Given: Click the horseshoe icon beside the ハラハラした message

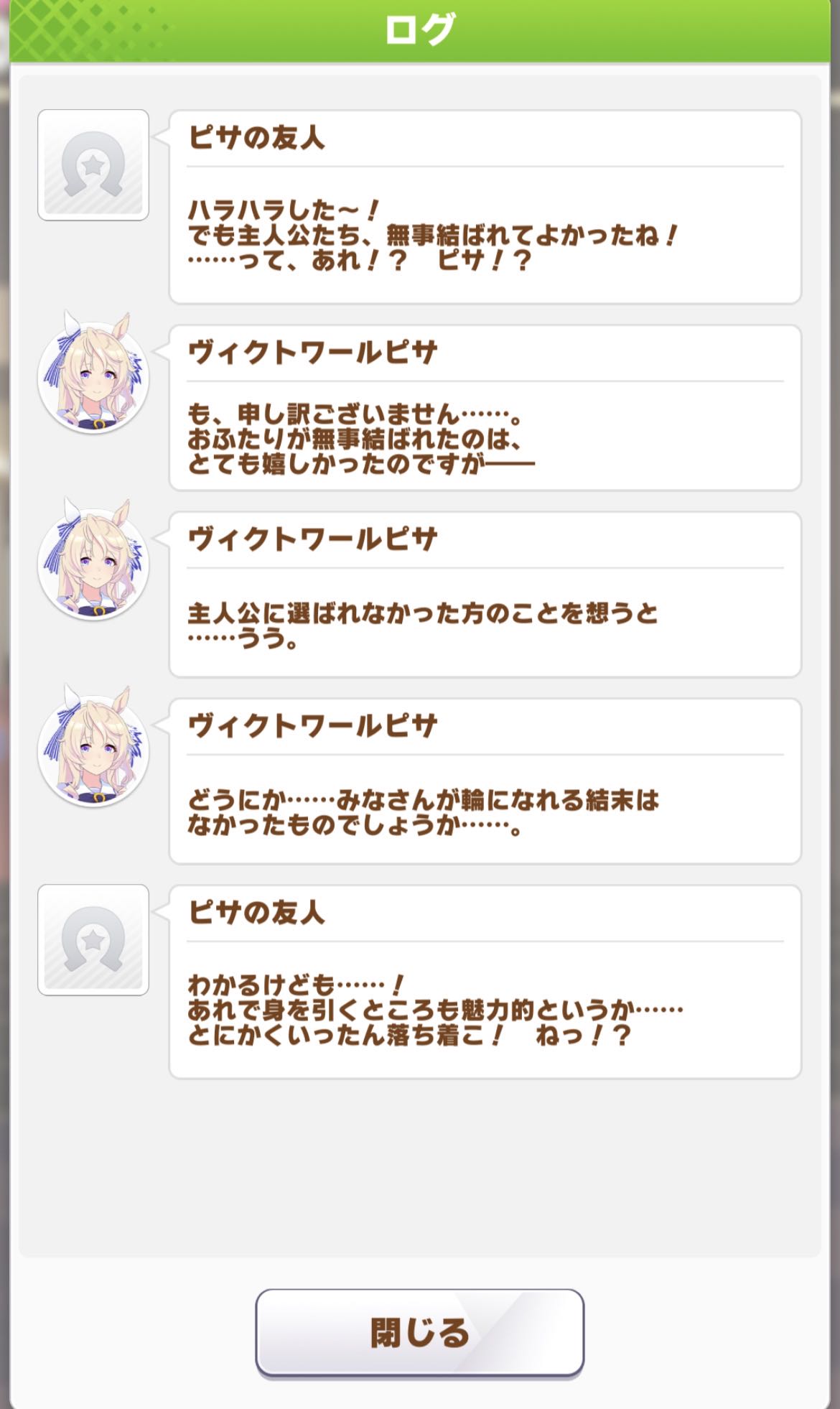Looking at the screenshot, I should [93, 165].
